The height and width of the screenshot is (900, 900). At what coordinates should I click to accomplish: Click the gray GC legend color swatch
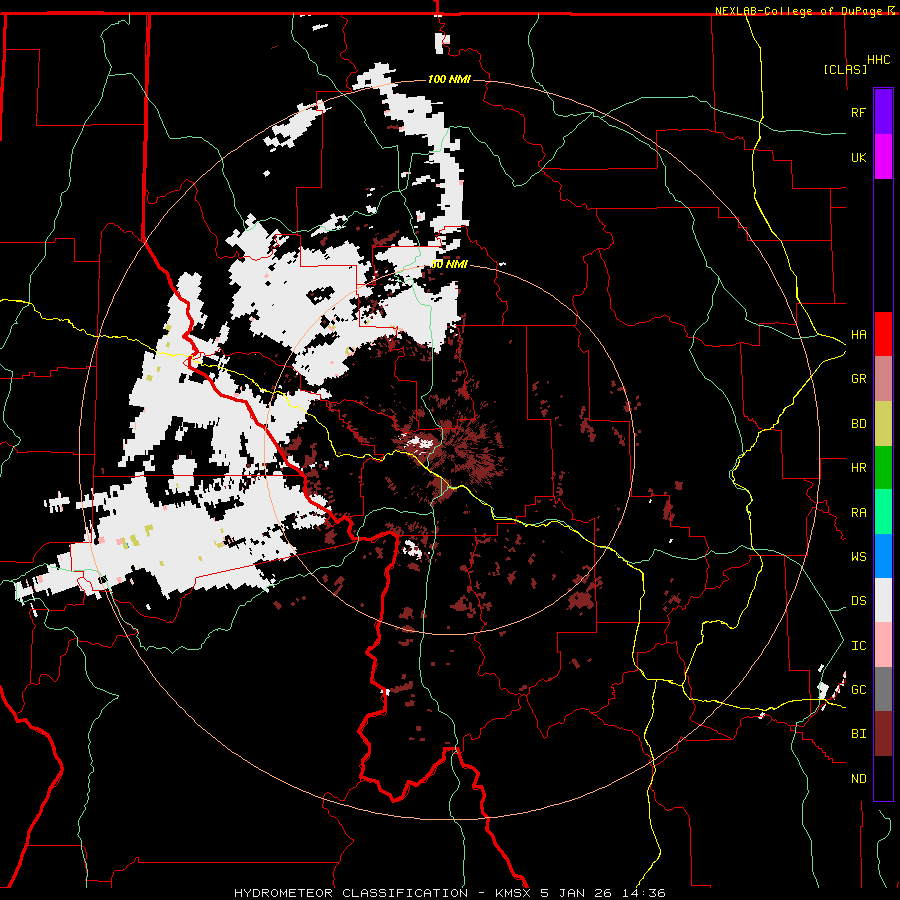pyautogui.click(x=883, y=689)
